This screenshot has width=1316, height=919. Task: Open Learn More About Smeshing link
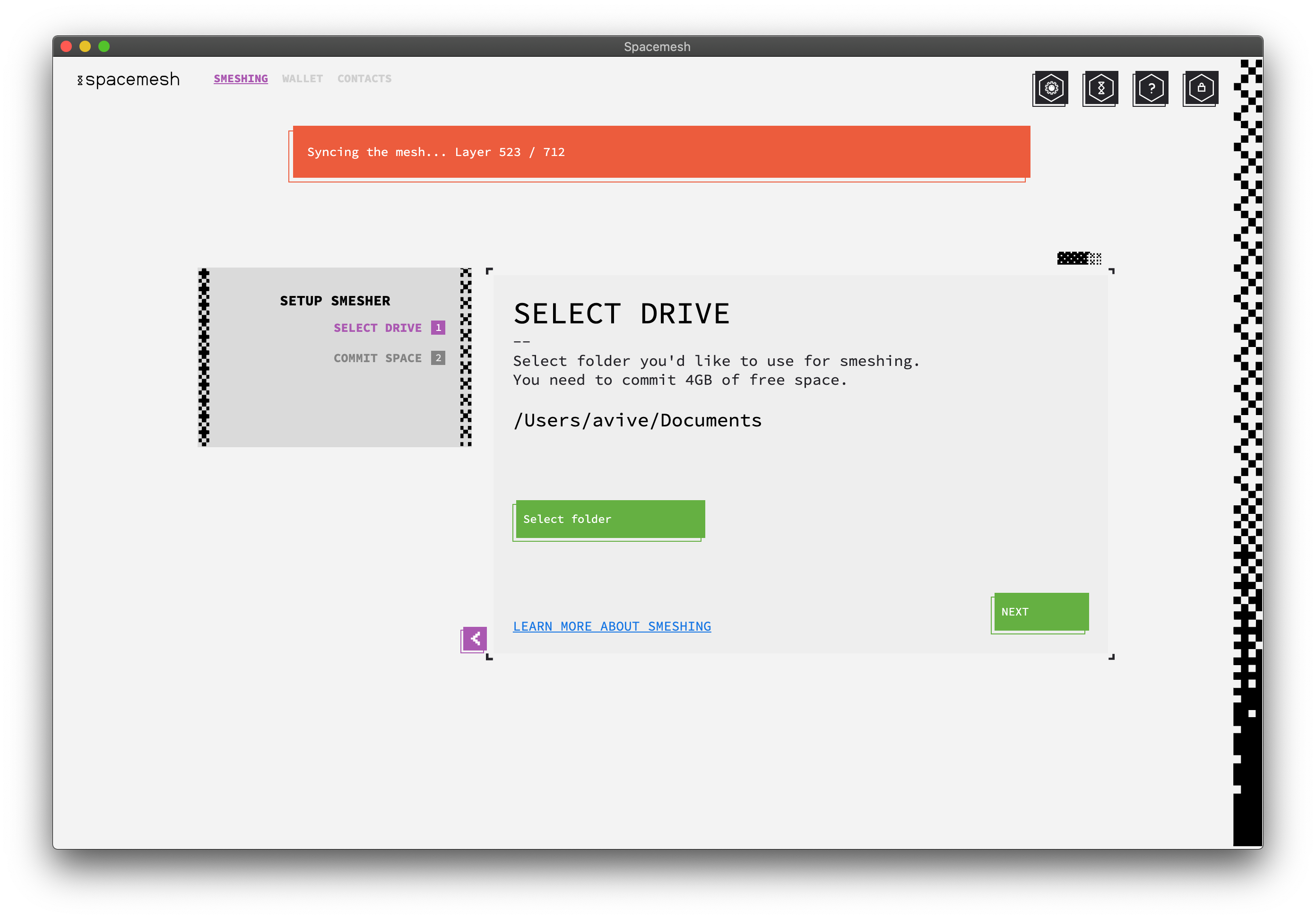tap(612, 627)
